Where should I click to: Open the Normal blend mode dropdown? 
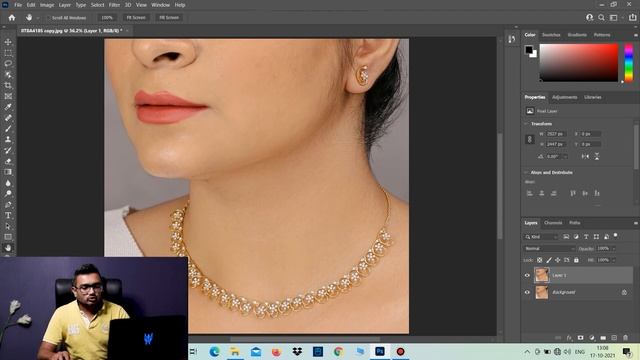coord(549,249)
